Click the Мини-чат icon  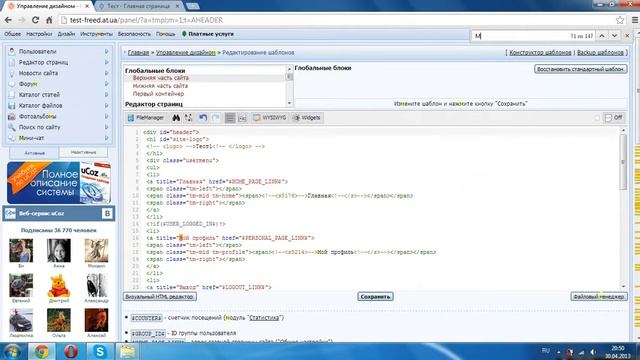[11, 138]
